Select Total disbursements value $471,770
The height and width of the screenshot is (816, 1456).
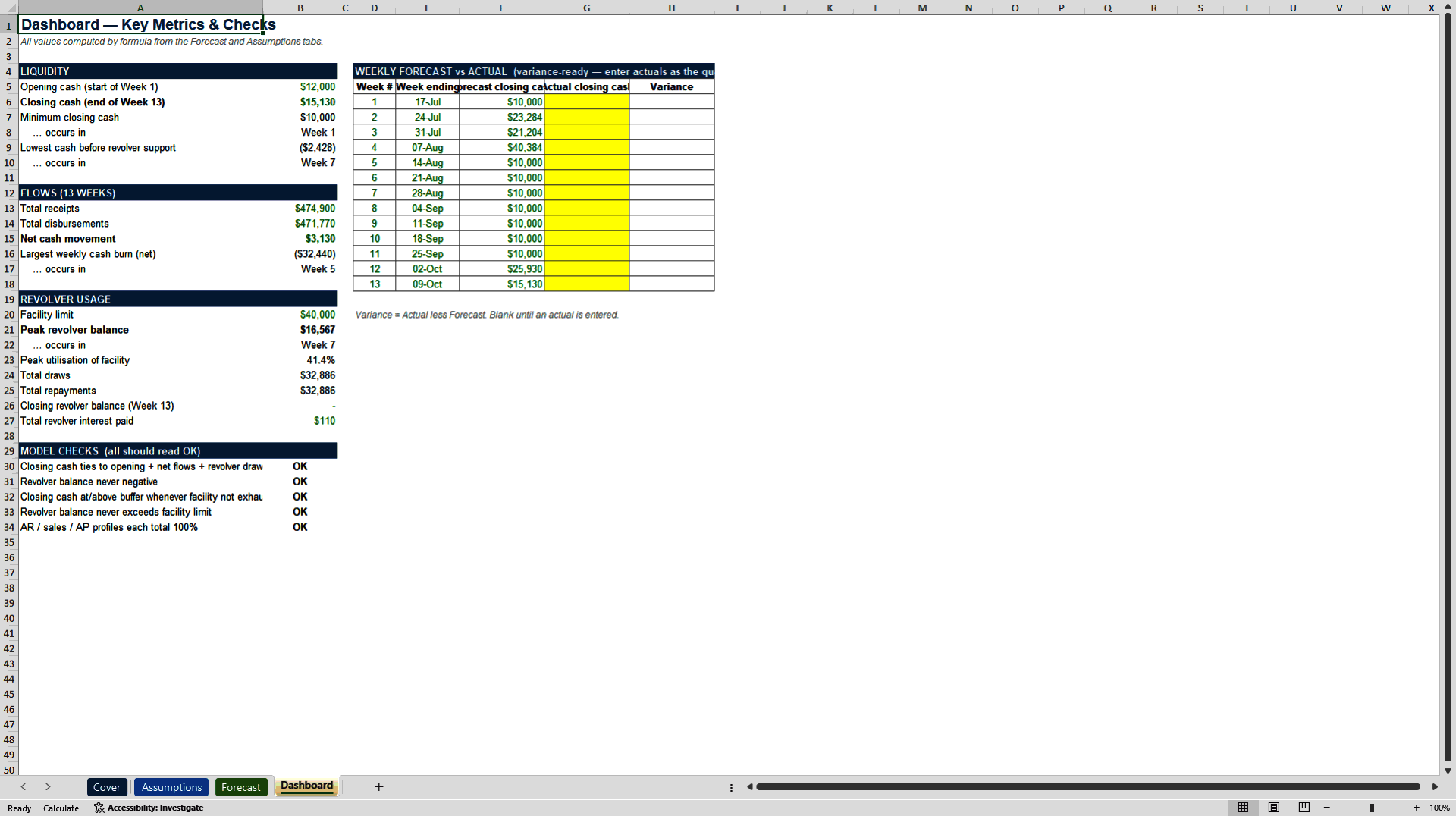pos(300,224)
